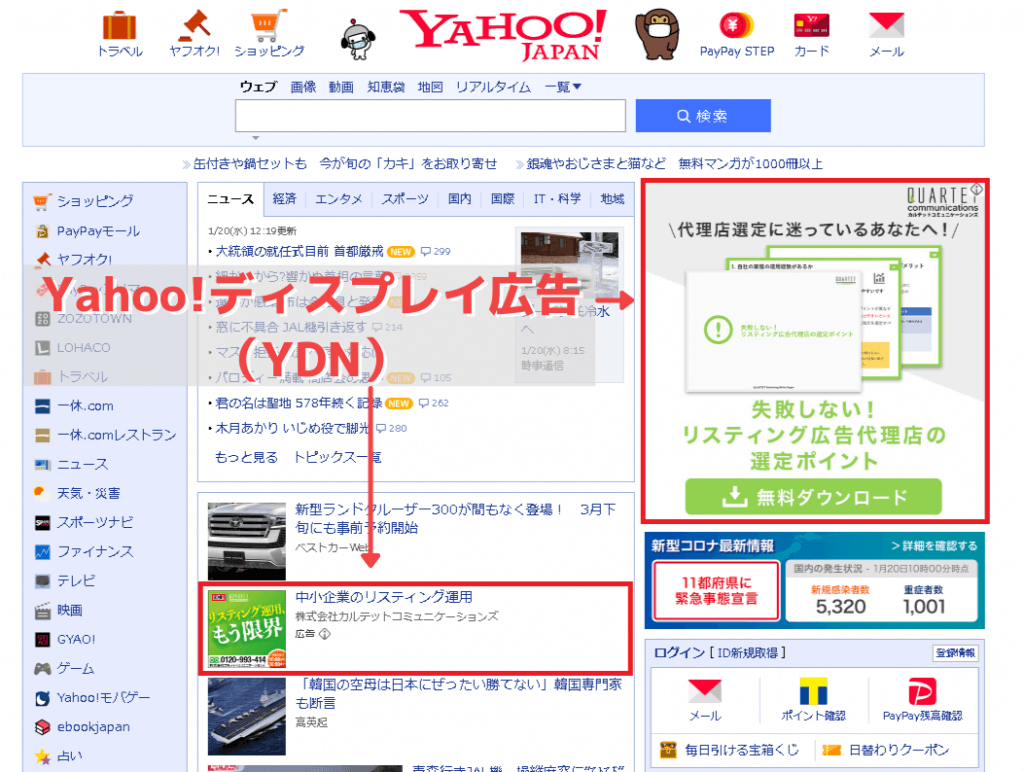The width and height of the screenshot is (1024, 772).
Task: Switch to the スポーツ news tab
Action: pos(405,199)
